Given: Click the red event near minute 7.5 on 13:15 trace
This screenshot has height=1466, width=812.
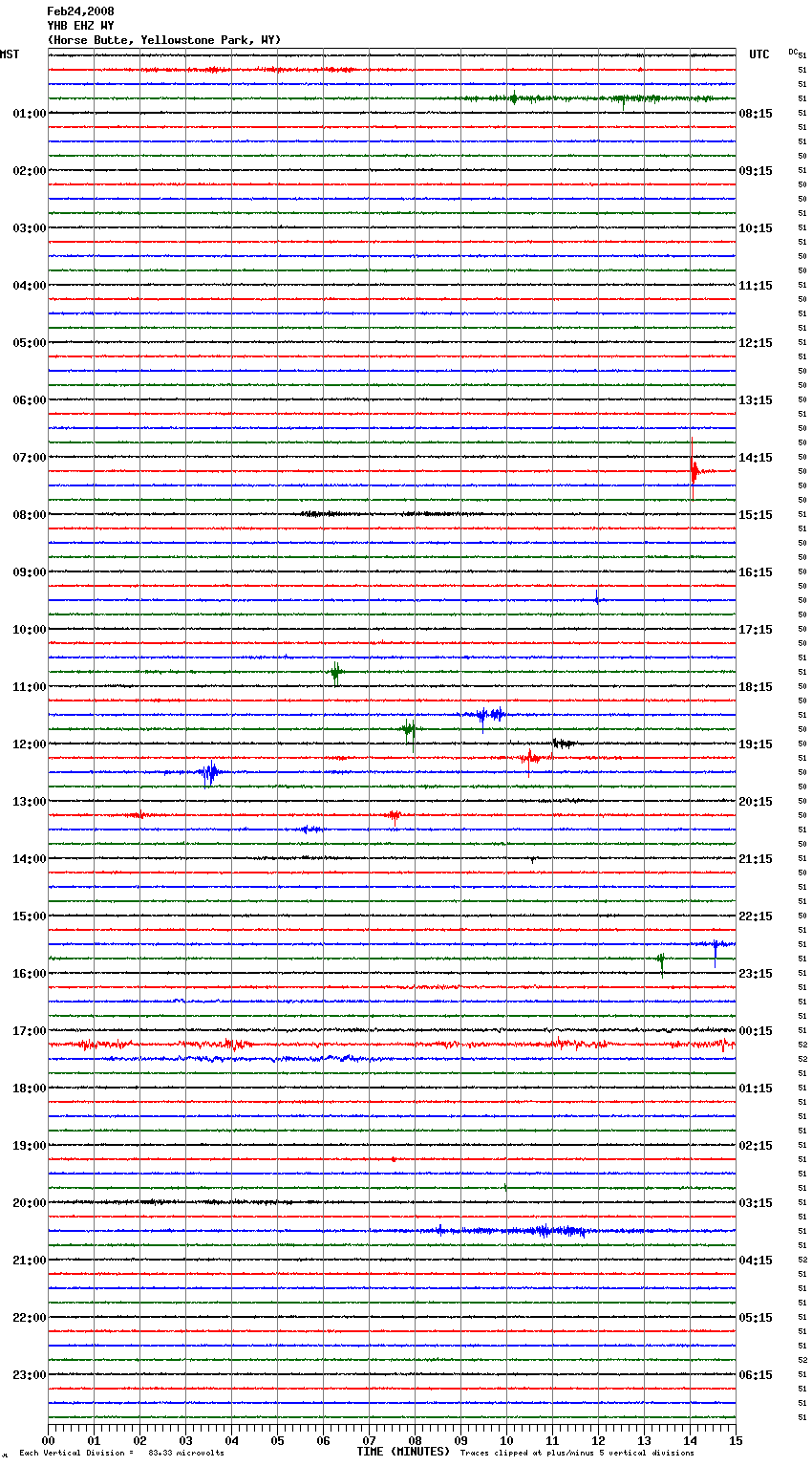Looking at the screenshot, I should click(x=393, y=816).
